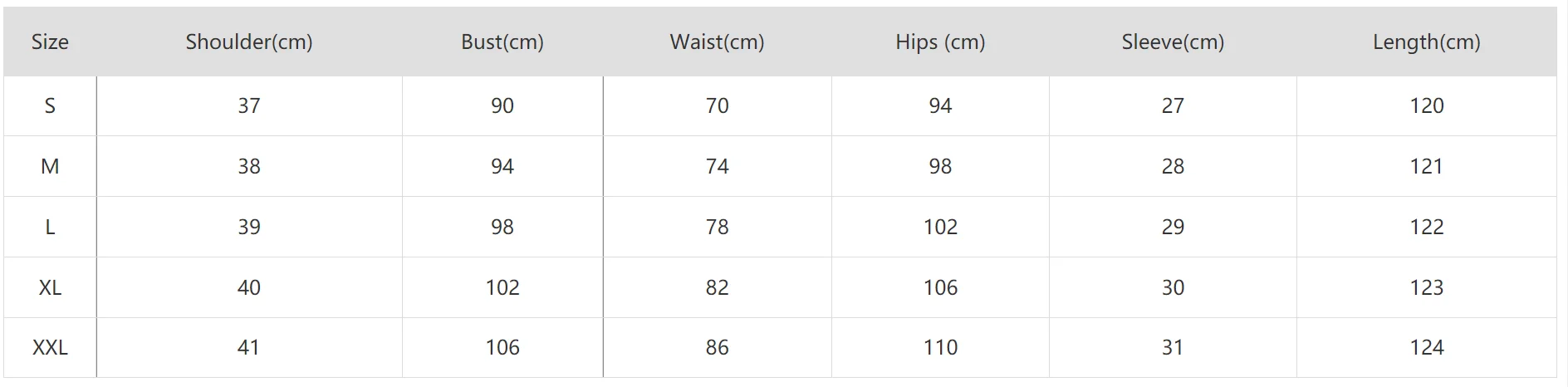Screen dimensions: 1568x387
Task: Select bust value 94 in M row
Action: pyautogui.click(x=502, y=166)
